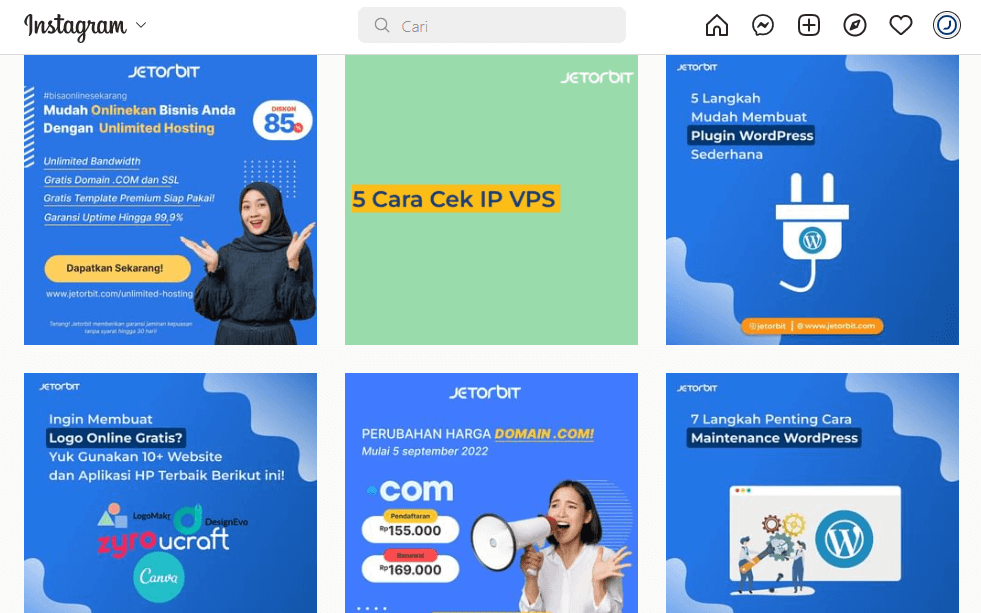Click the Instagram wordmark logo
Image resolution: width=981 pixels, height=613 pixels.
click(x=75, y=26)
